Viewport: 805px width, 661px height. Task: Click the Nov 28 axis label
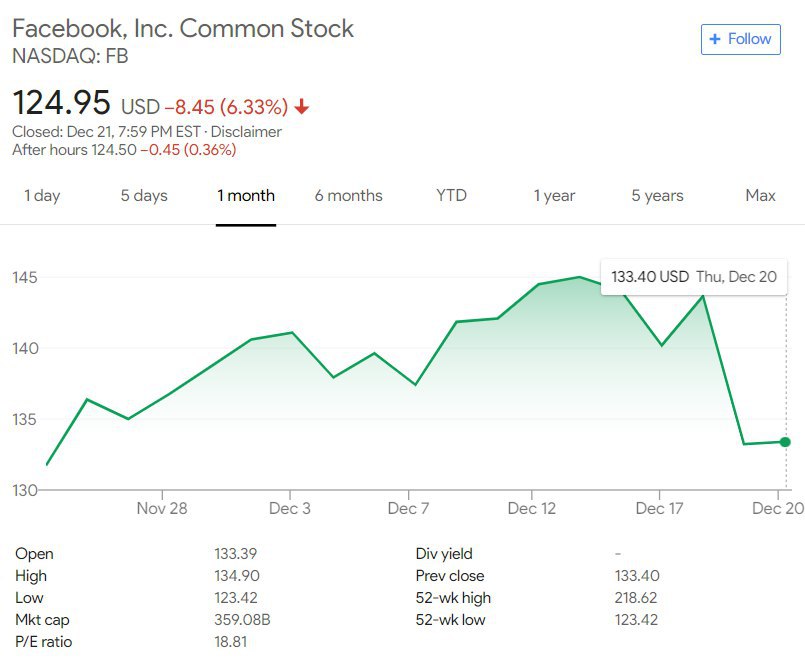[162, 509]
